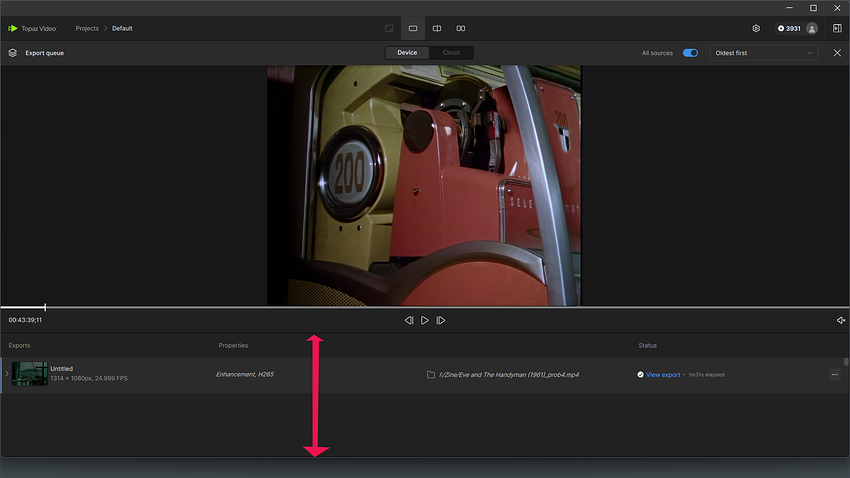Click the Export queue stack icon
Viewport: 850px width, 478px height.
coord(12,53)
